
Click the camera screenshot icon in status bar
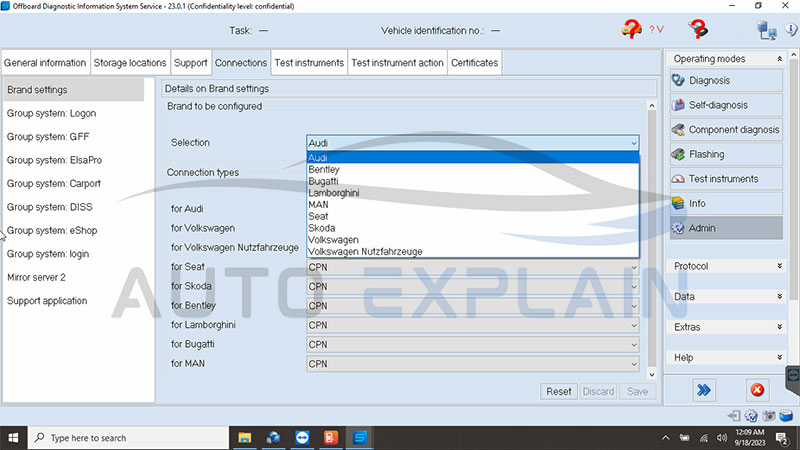[768, 416]
